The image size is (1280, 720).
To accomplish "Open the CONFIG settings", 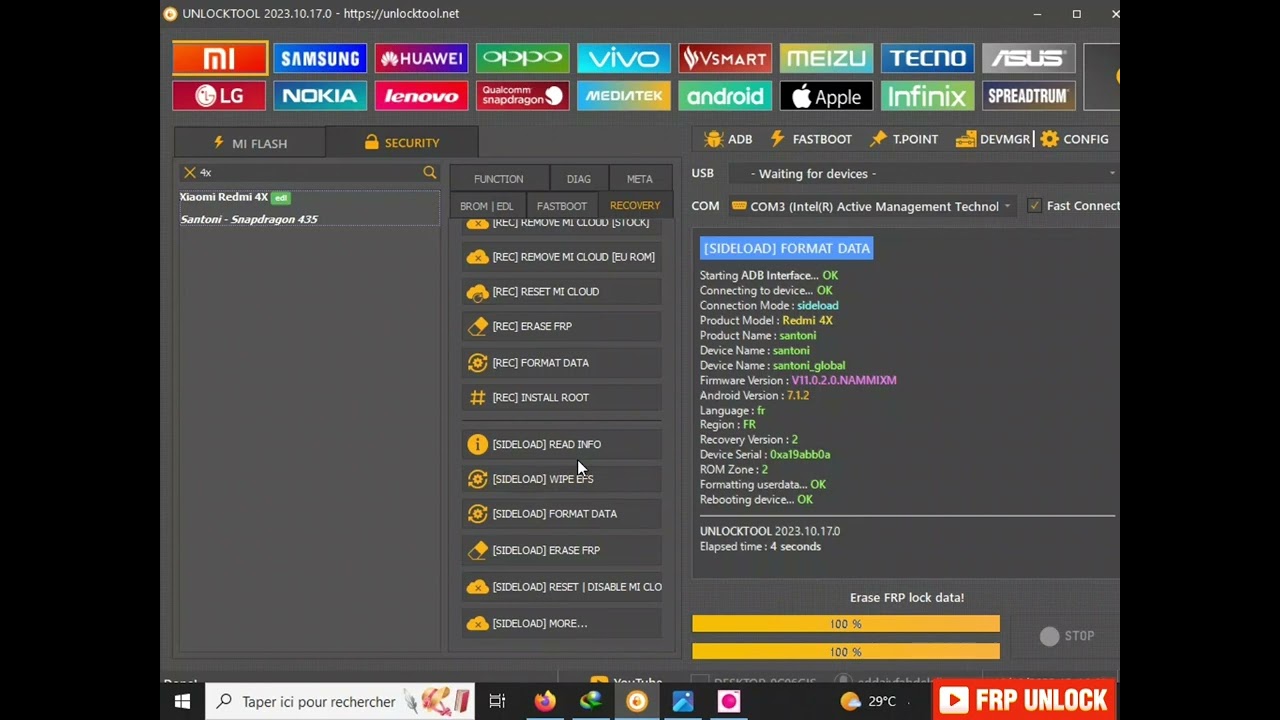I will click(1075, 139).
